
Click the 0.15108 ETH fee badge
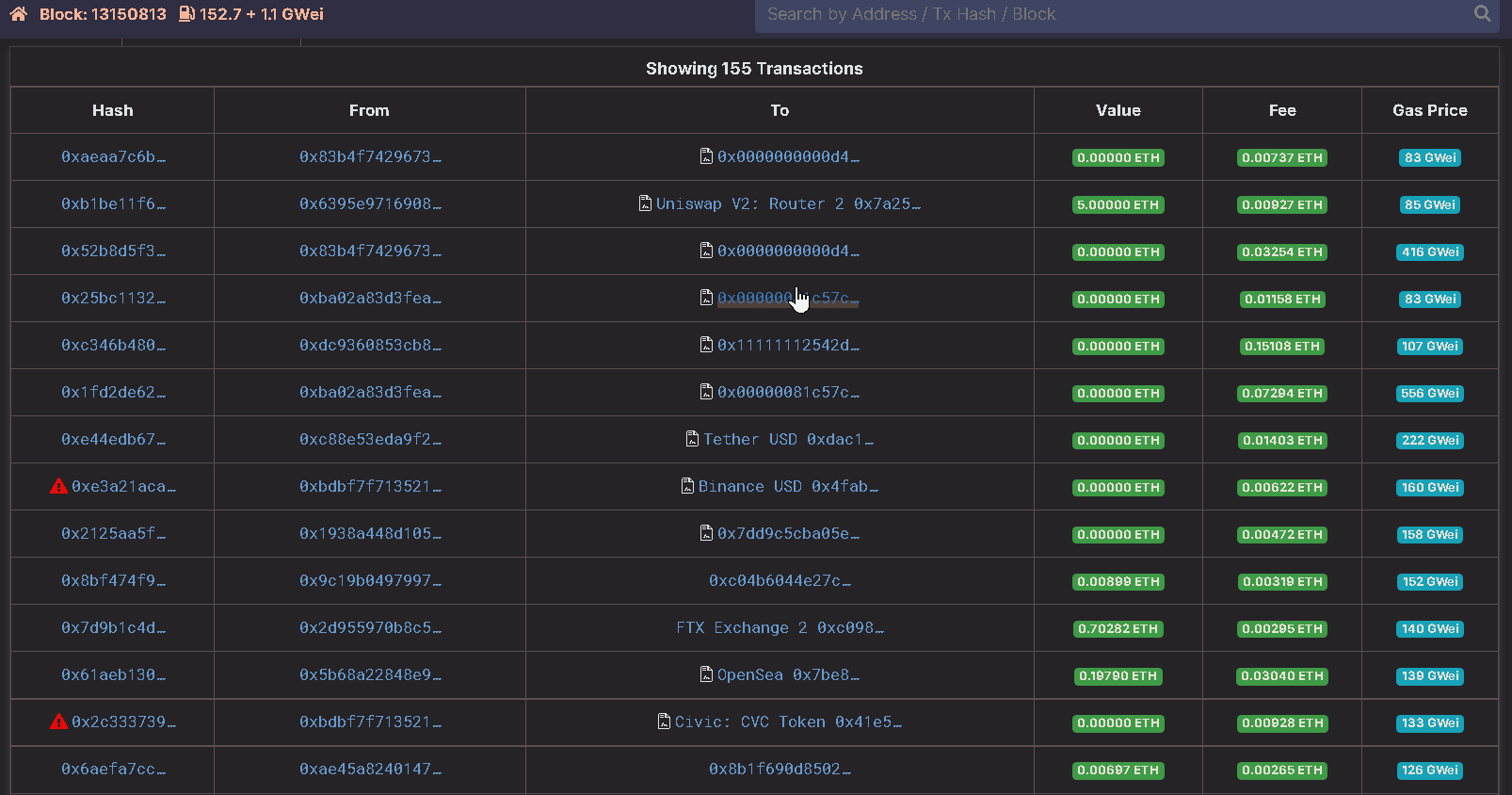click(x=1282, y=346)
